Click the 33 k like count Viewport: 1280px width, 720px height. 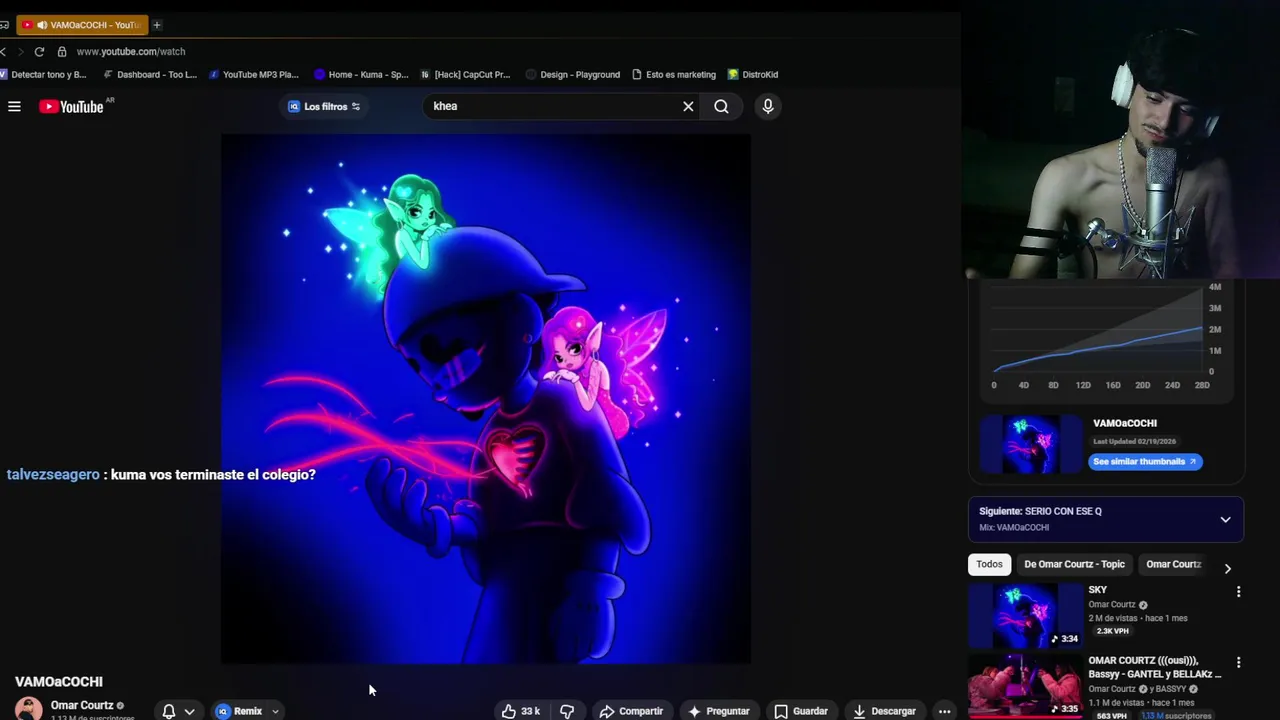[x=530, y=711]
